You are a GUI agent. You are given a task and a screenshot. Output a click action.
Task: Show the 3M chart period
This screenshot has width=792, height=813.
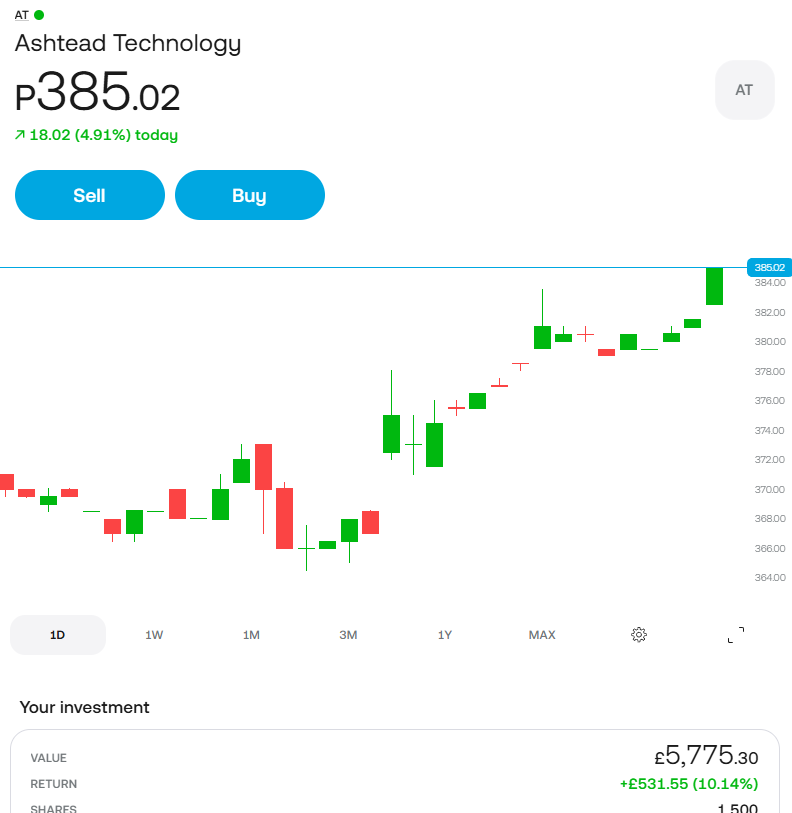click(x=348, y=635)
